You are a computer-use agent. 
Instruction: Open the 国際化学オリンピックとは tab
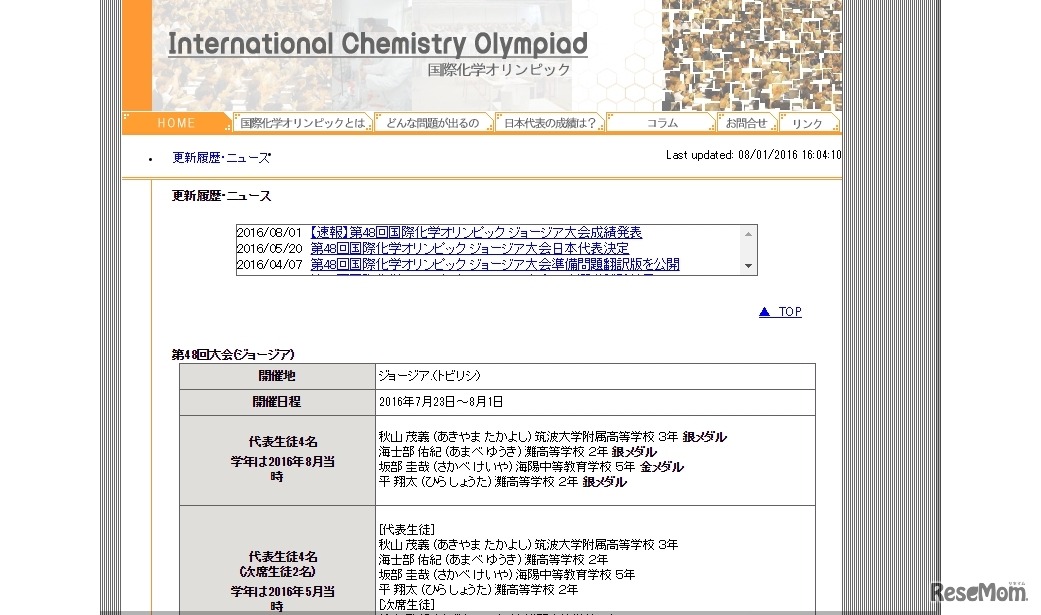(301, 121)
